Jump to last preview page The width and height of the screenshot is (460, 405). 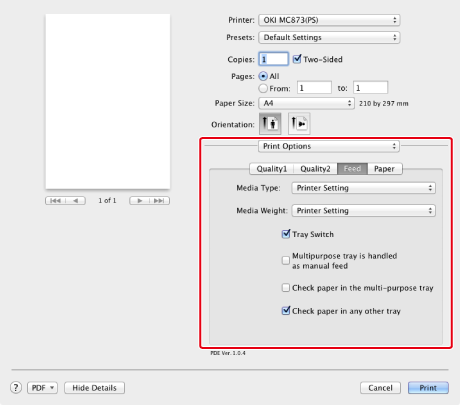point(160,201)
